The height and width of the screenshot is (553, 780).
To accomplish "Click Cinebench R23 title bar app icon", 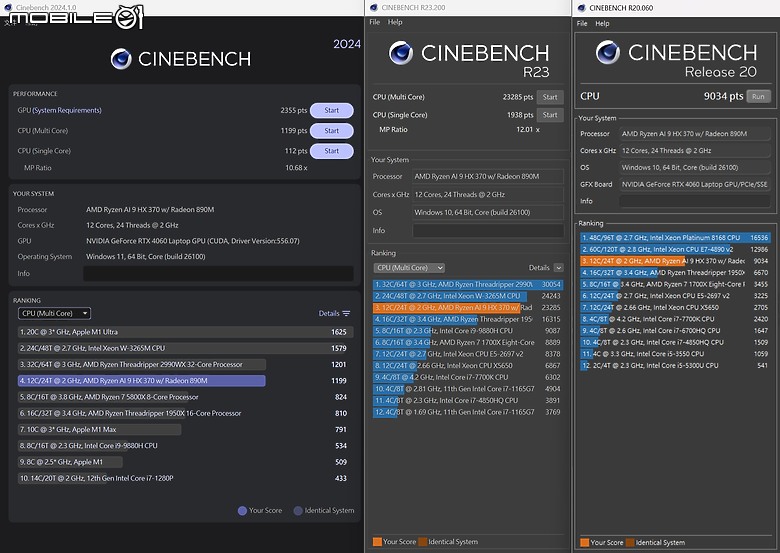I will (373, 7).
